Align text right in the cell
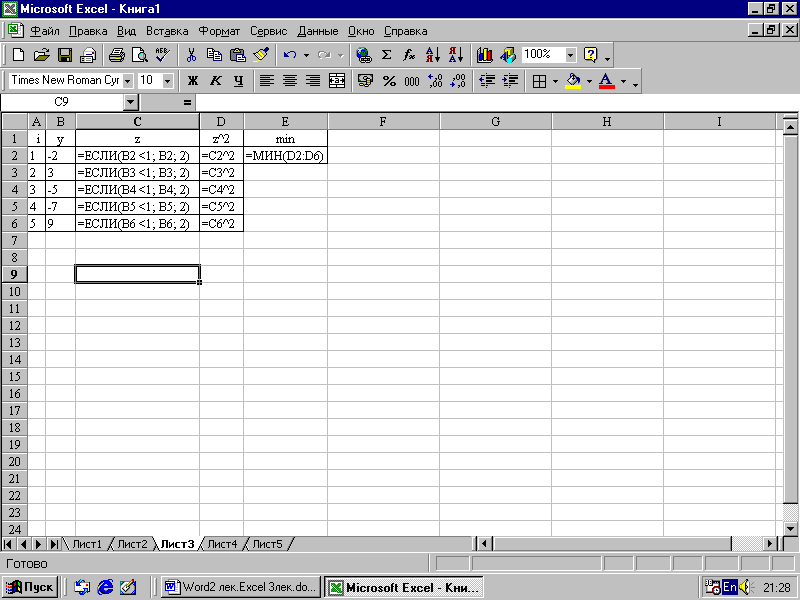This screenshot has height=600, width=800. pyautogui.click(x=313, y=81)
